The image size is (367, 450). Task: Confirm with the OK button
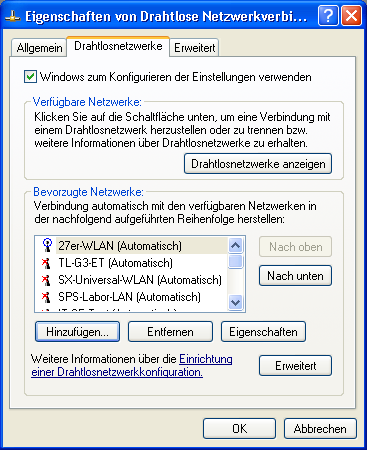click(239, 428)
